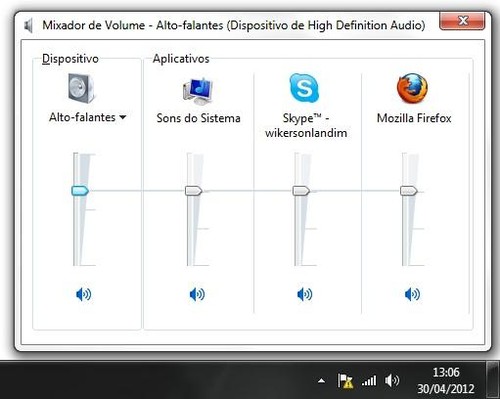
Task: Click the Skype volume slider handle
Action: tap(301, 191)
